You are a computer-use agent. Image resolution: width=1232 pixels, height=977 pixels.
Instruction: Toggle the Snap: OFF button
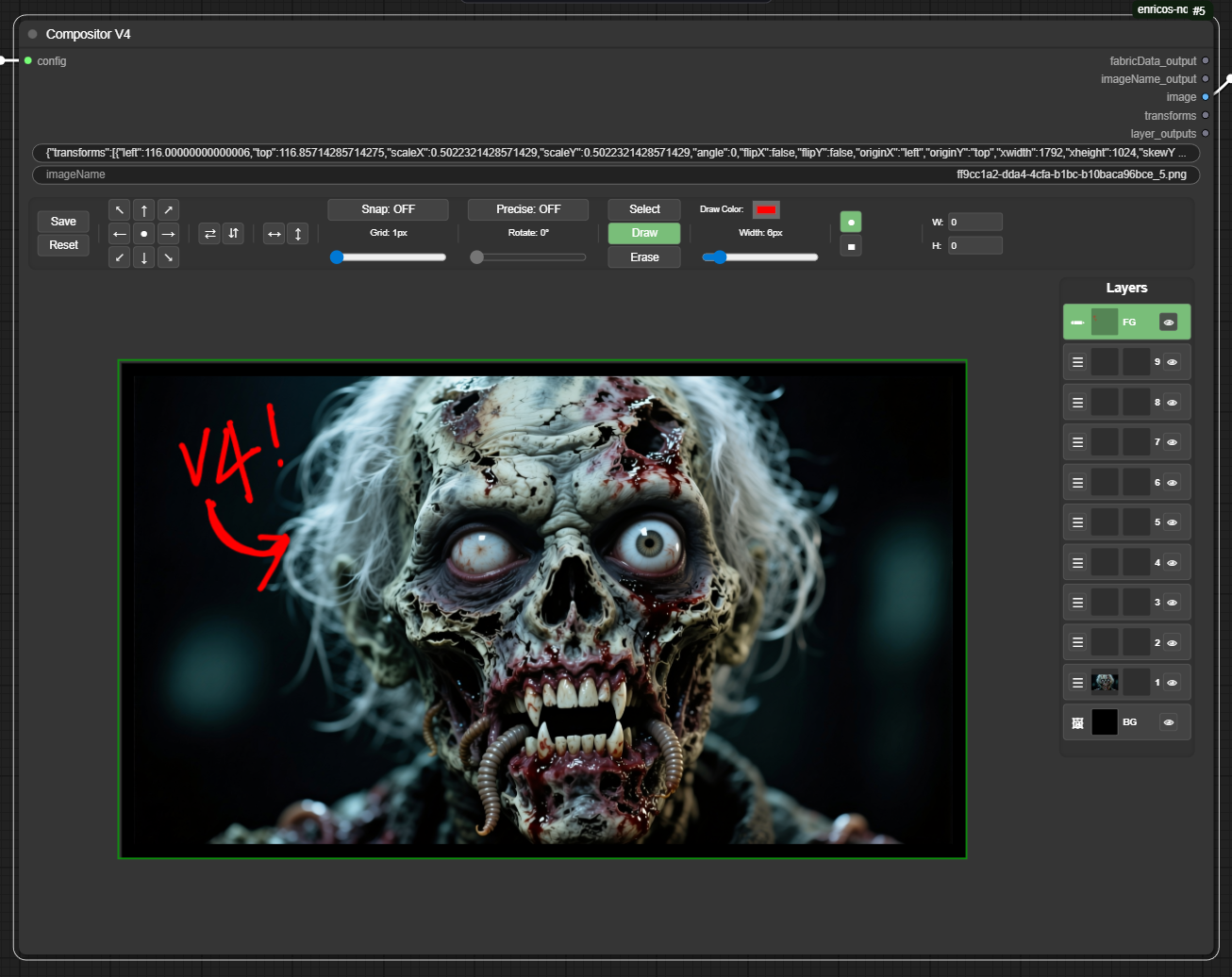tap(388, 209)
